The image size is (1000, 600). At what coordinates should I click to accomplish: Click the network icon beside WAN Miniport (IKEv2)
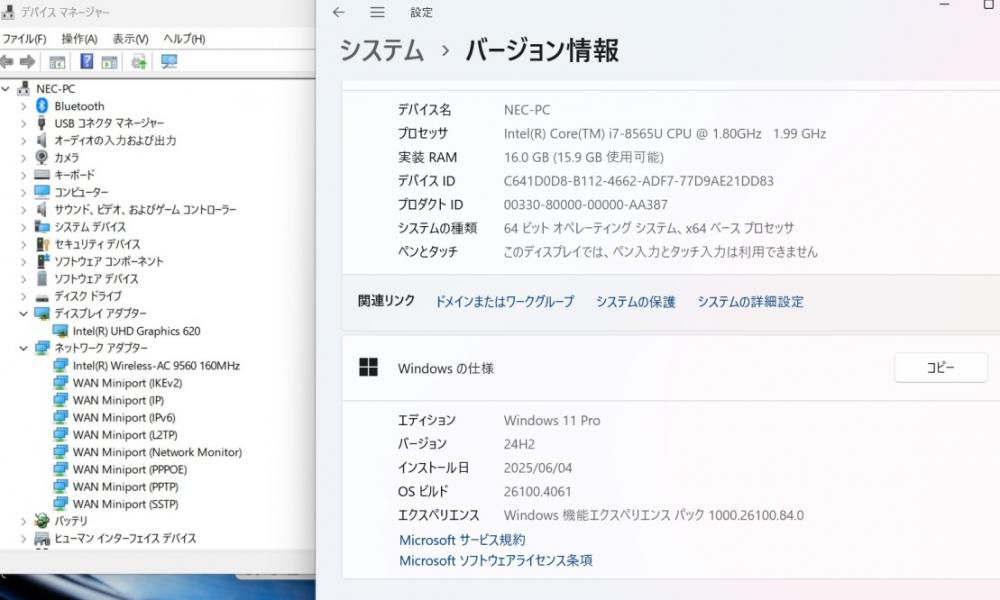pyautogui.click(x=61, y=383)
